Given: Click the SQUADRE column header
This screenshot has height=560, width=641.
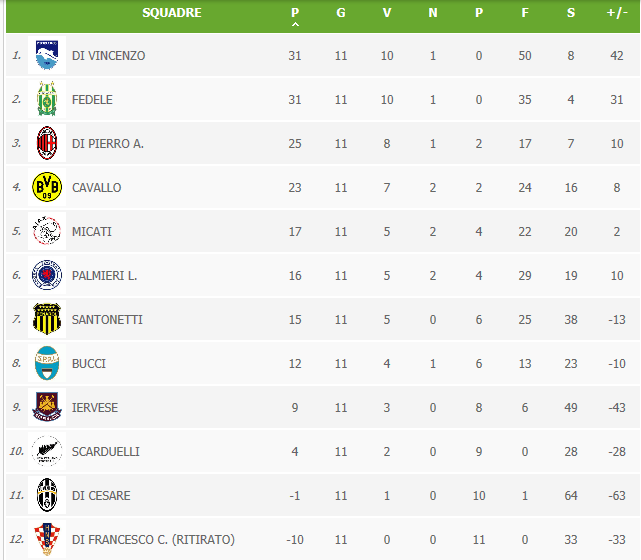Looking at the screenshot, I should click(172, 13).
